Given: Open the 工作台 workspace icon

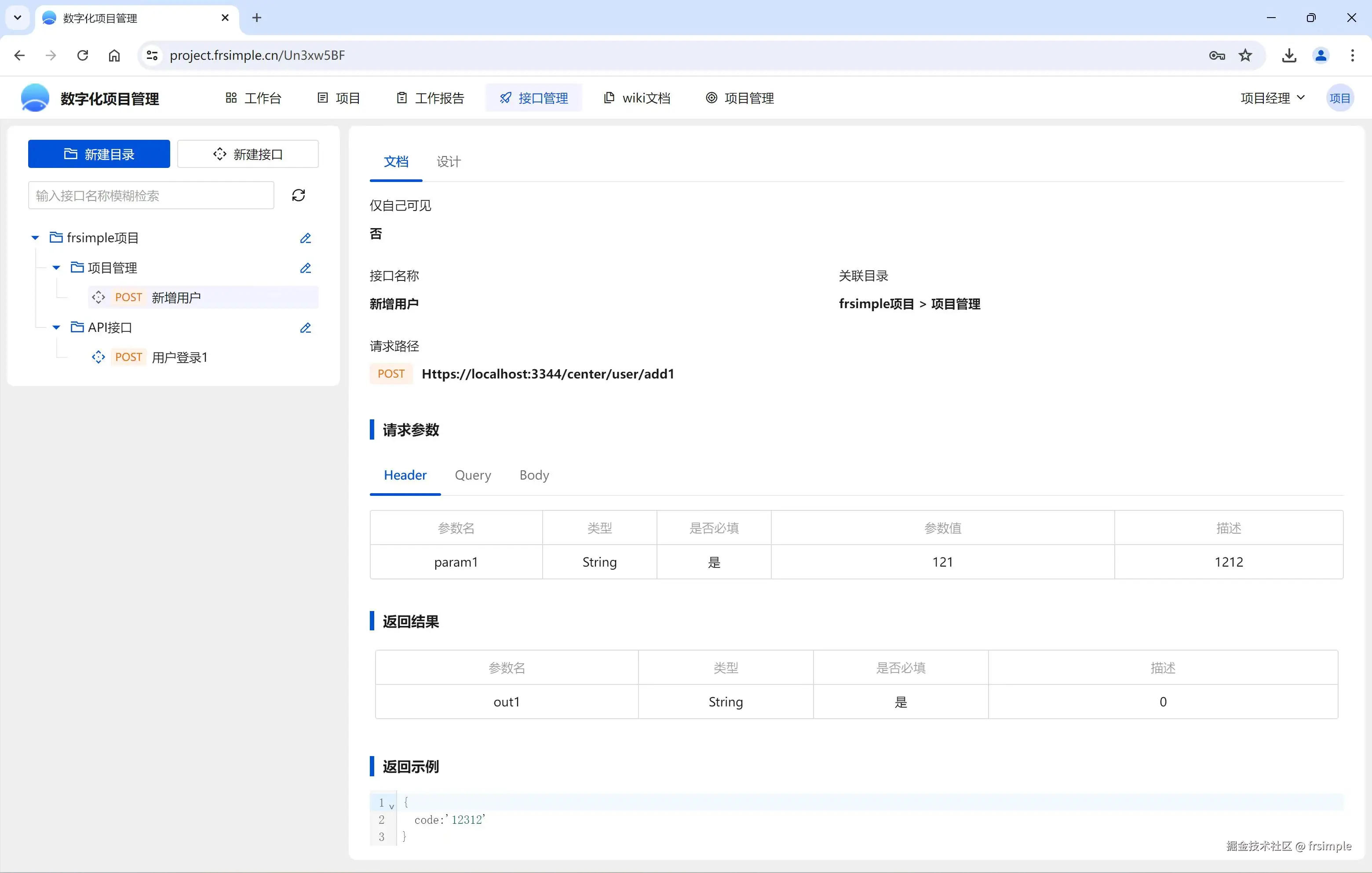Looking at the screenshot, I should [x=231, y=98].
